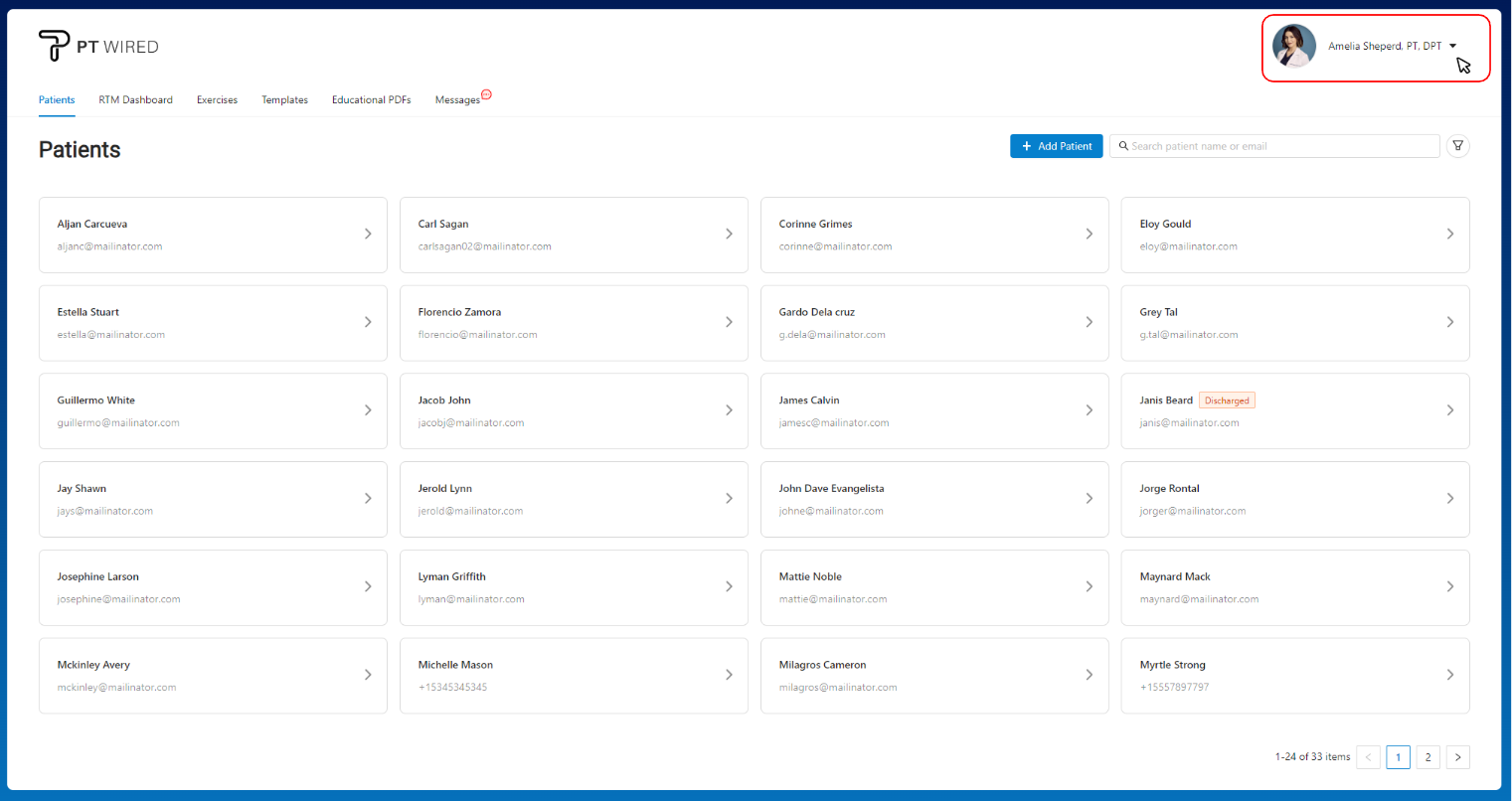Image resolution: width=1512 pixels, height=801 pixels.
Task: Open the Exercises tab
Action: (217, 100)
